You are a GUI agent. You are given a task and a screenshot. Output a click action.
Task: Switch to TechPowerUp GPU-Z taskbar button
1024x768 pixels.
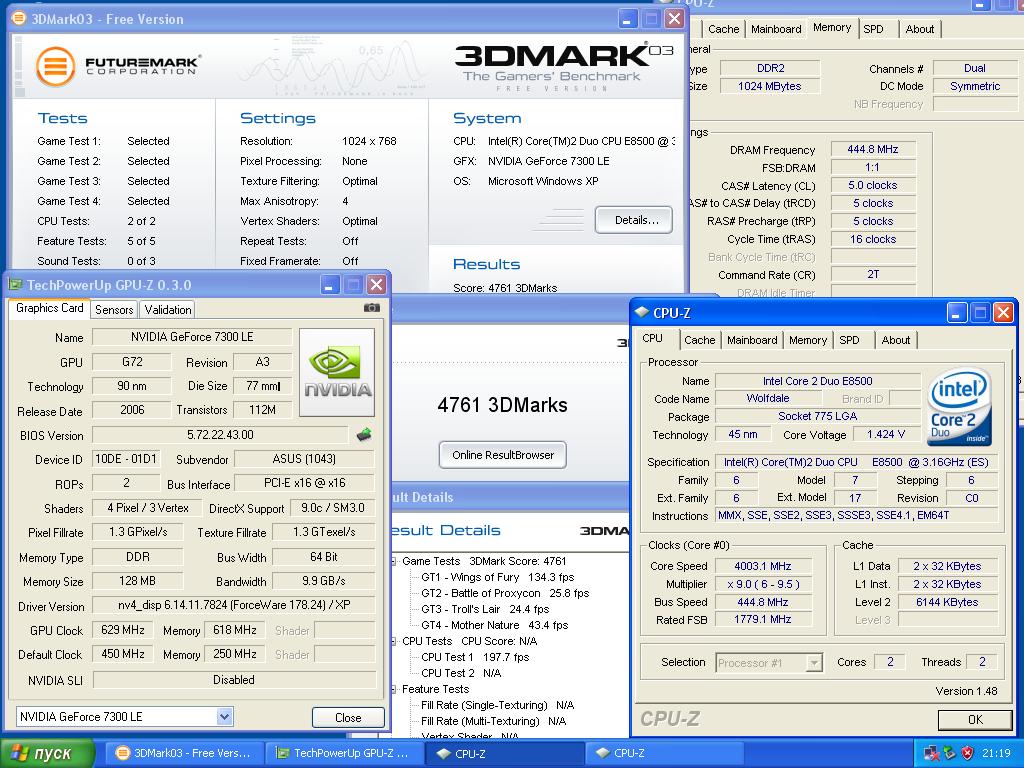pos(343,753)
